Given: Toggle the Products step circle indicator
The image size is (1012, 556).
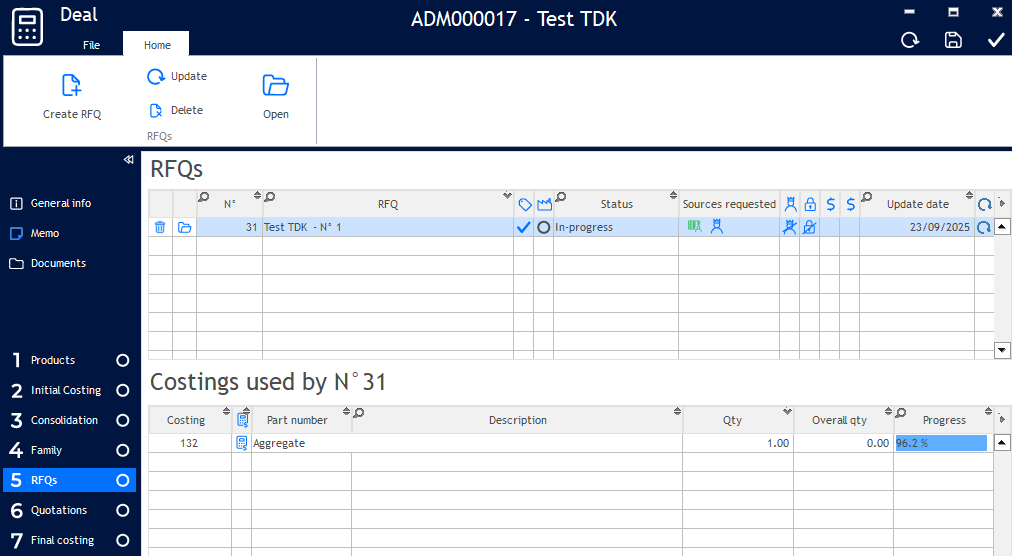Looking at the screenshot, I should tap(123, 360).
